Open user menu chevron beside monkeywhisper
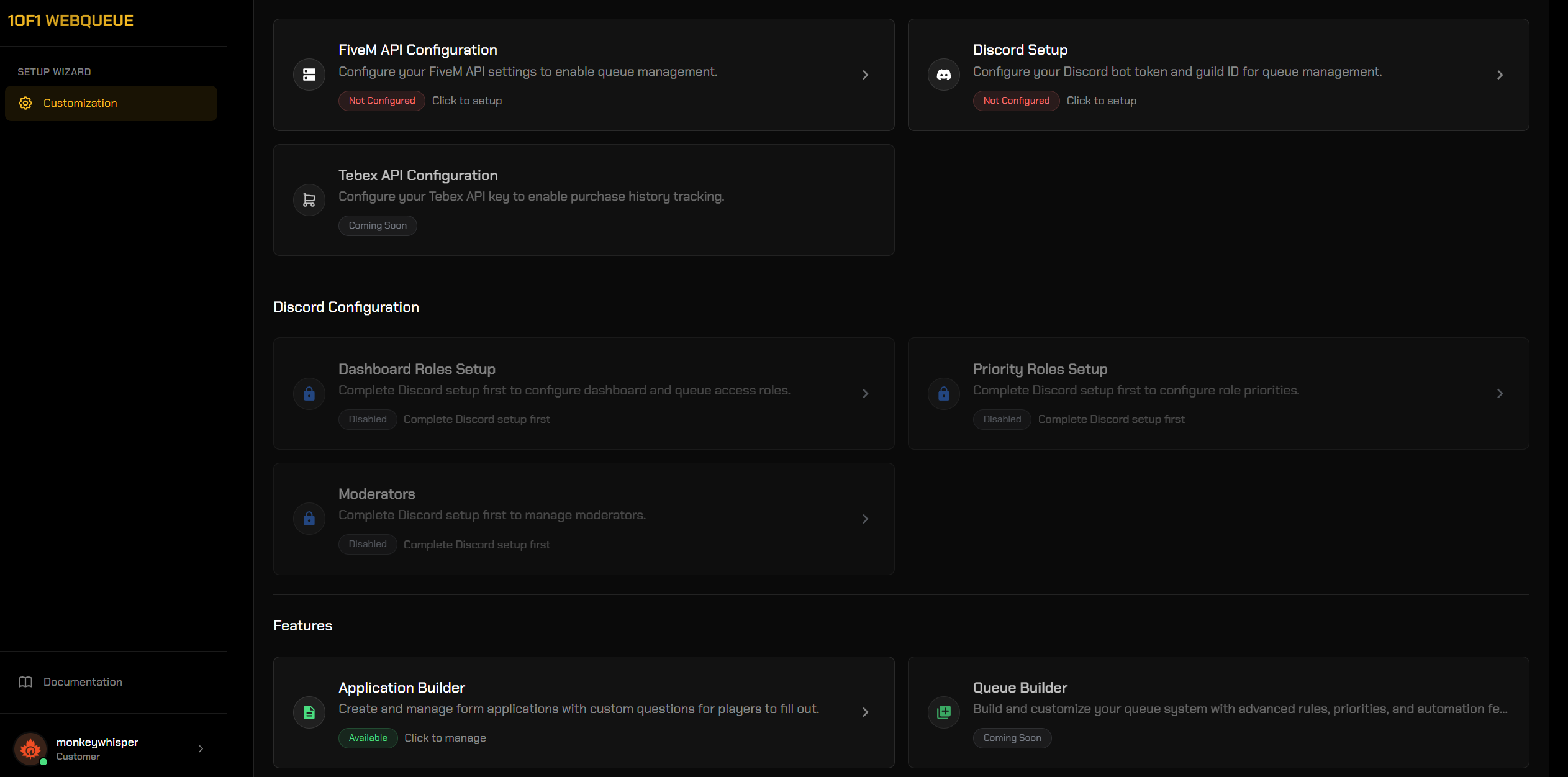Viewport: 1568px width, 777px height. [x=201, y=748]
